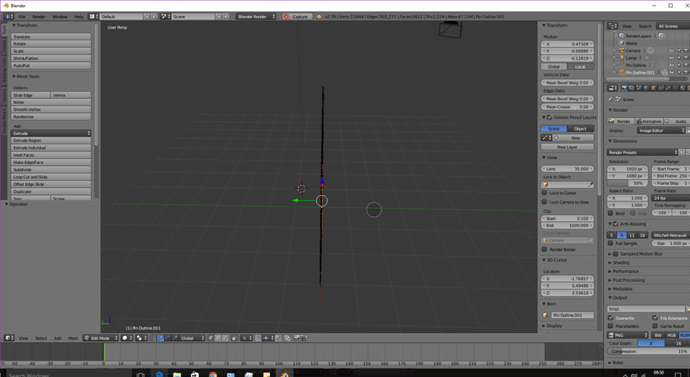The height and width of the screenshot is (377, 690).
Task: Open the Render menu
Action: pyautogui.click(x=39, y=16)
